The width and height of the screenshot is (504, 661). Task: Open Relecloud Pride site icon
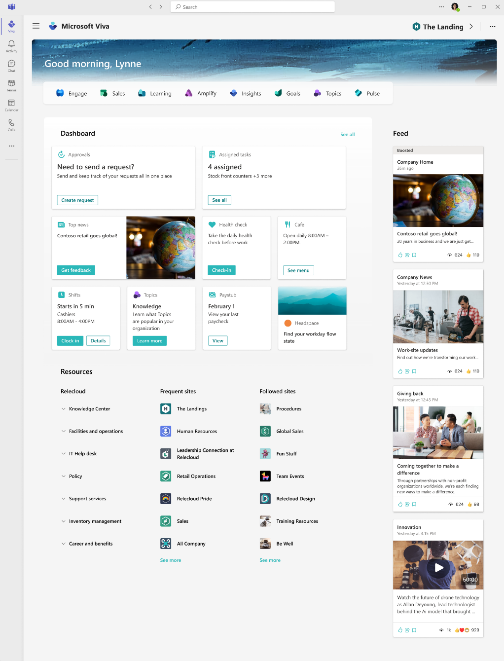(x=166, y=499)
